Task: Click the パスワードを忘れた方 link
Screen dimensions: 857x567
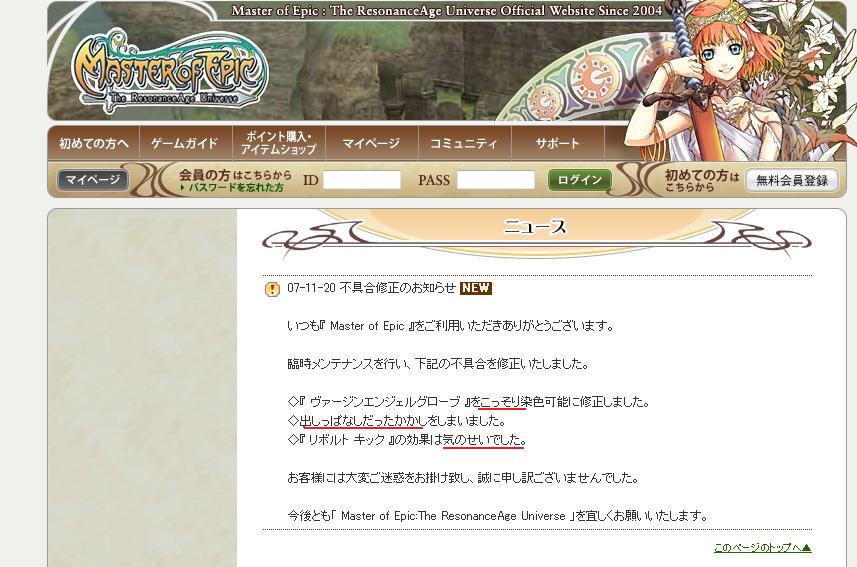Action: click(233, 188)
